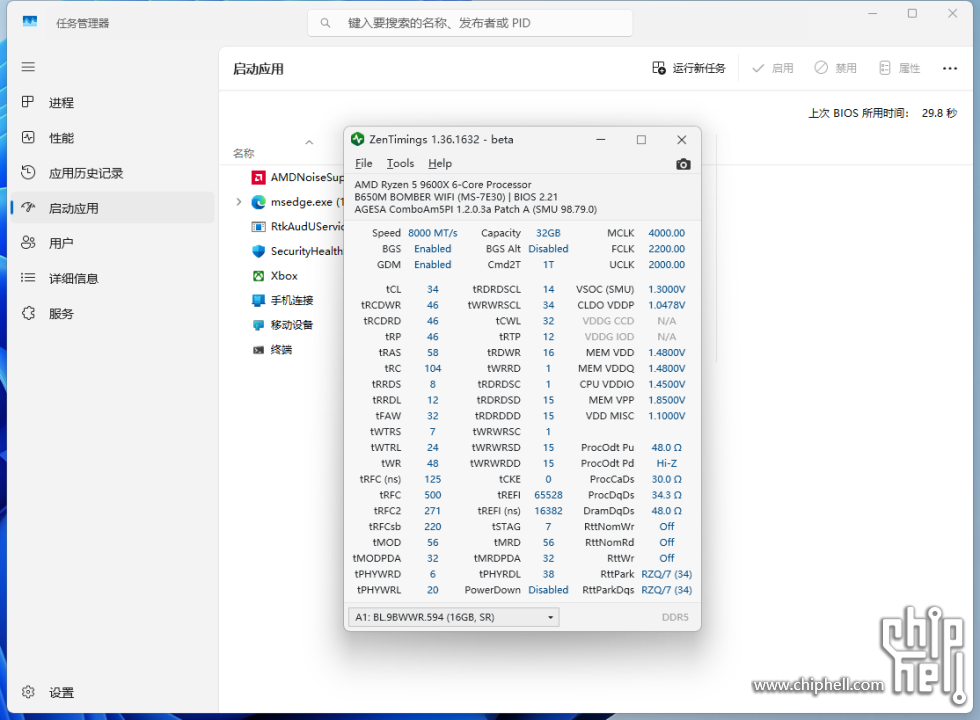Open the A1: BL.9BWWR.594 module dropdown
This screenshot has height=720, width=980.
coord(453,617)
